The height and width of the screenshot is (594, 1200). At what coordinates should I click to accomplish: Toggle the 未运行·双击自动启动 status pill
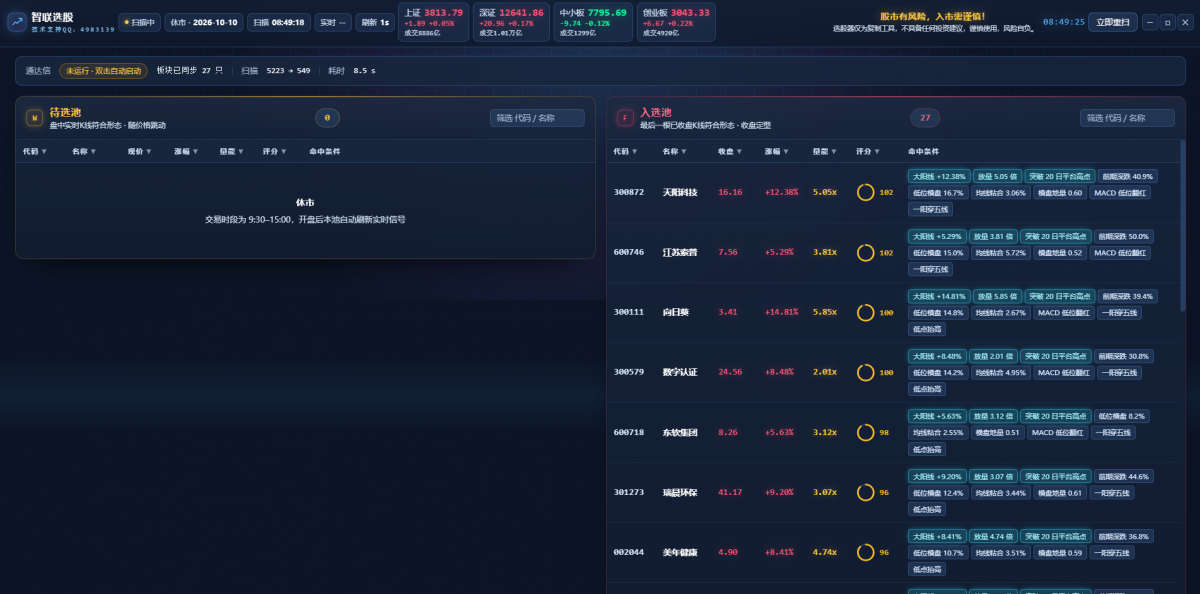pyautogui.click(x=104, y=71)
